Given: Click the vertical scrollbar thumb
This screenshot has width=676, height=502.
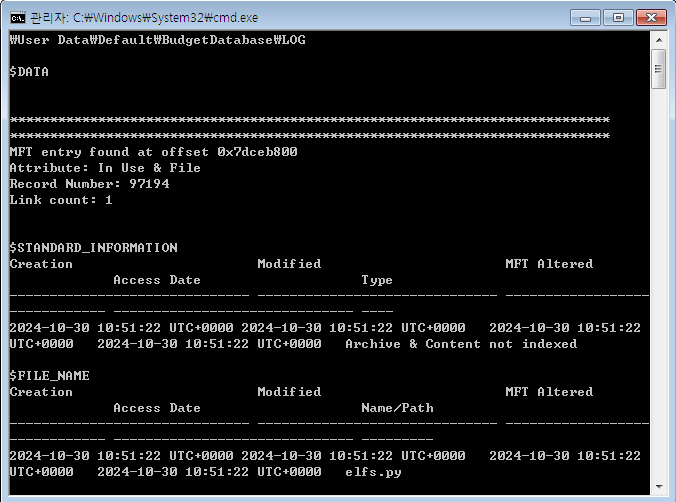Looking at the screenshot, I should [659, 69].
